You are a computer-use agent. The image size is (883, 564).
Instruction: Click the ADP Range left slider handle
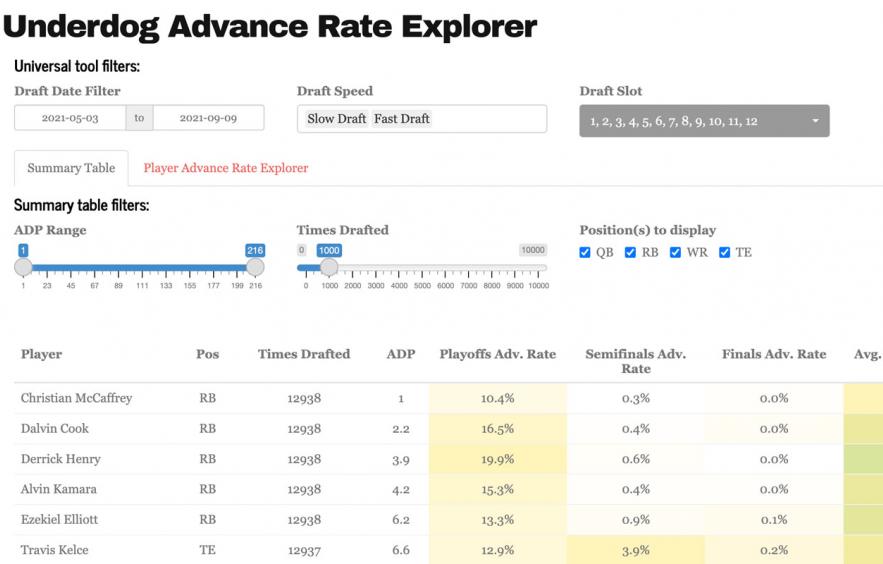23,267
